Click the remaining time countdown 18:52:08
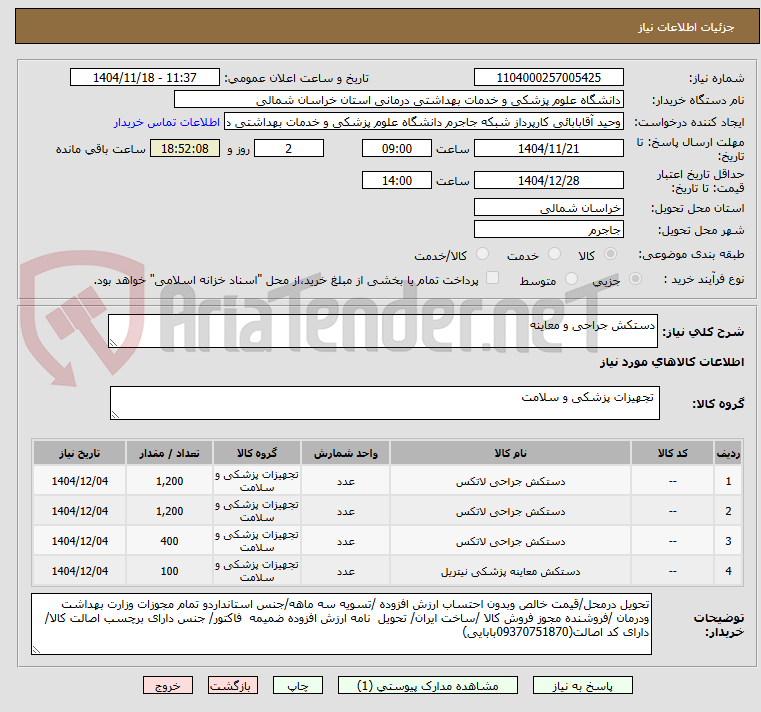Image resolution: width=761 pixels, height=712 pixels. point(185,149)
